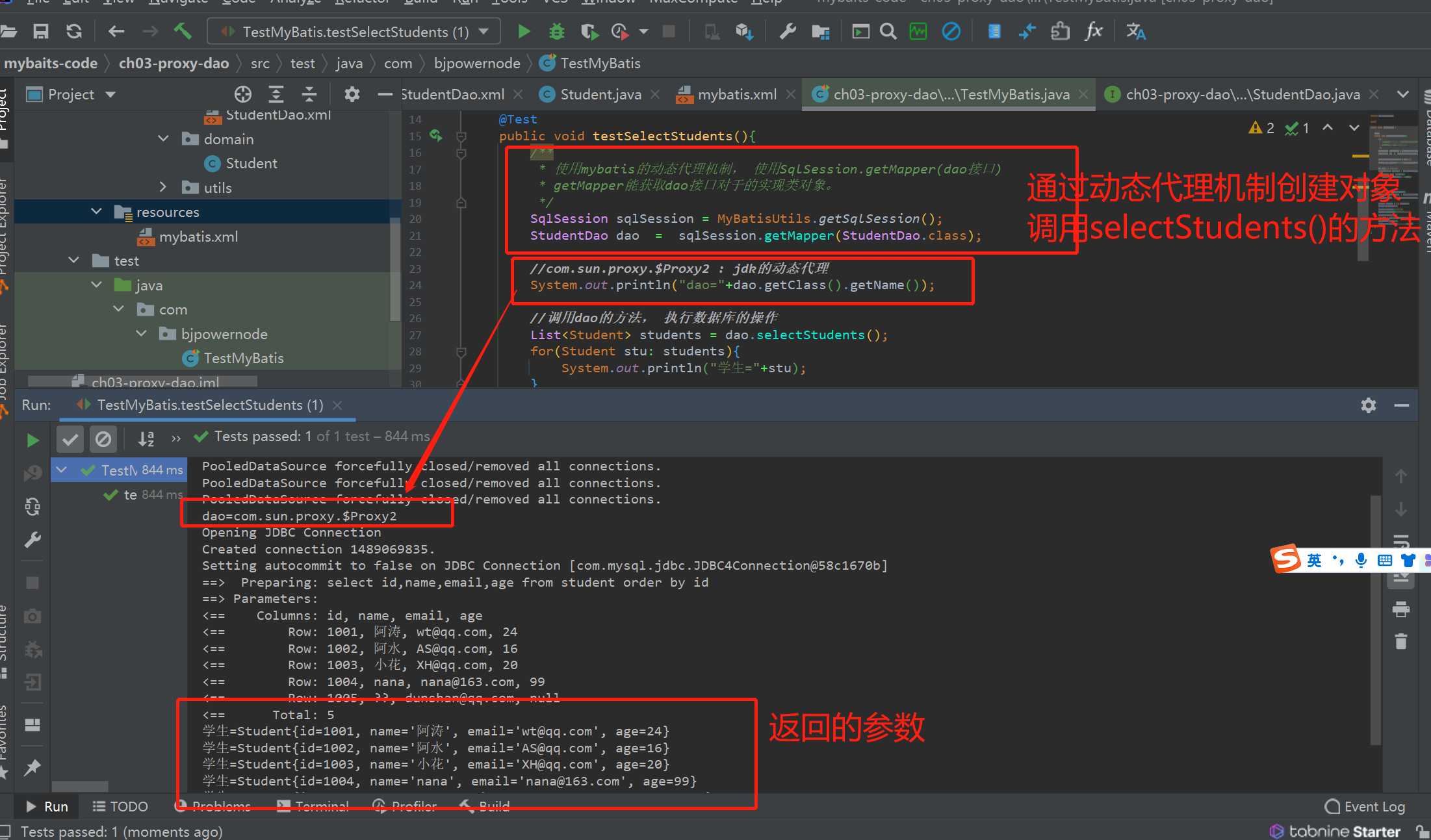Click Locate target icon in Project panel
This screenshot has height=840, width=1431.
[243, 94]
